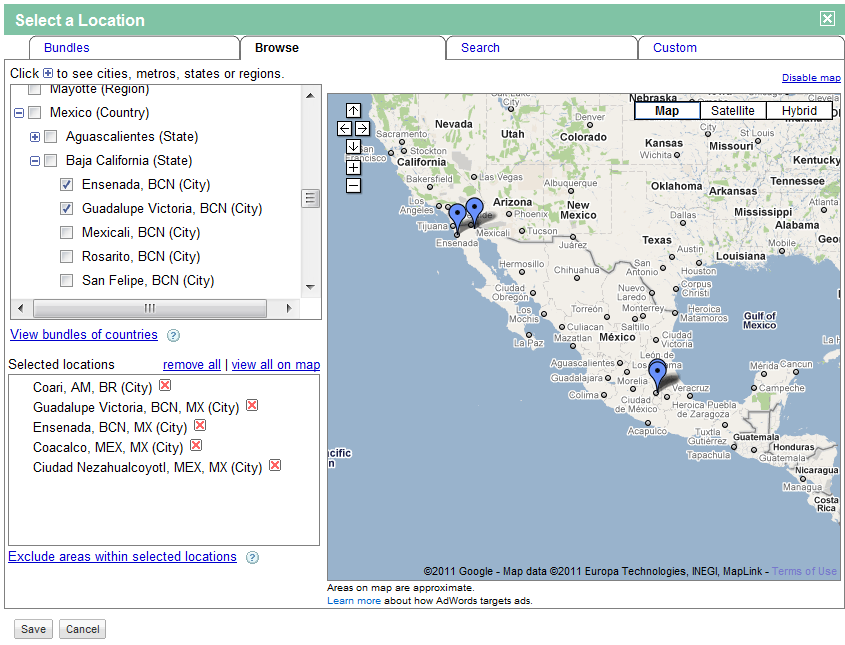Screen dimensions: 845x645
Task: Check Mexicali, BCN (City)
Action: [66, 232]
